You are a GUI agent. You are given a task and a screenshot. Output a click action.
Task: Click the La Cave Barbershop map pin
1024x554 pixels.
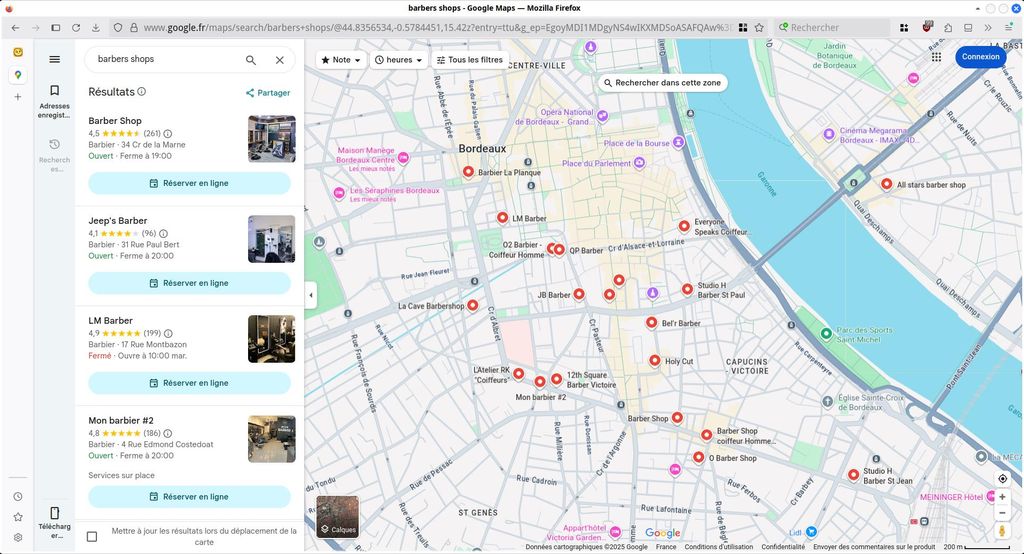[x=472, y=305]
